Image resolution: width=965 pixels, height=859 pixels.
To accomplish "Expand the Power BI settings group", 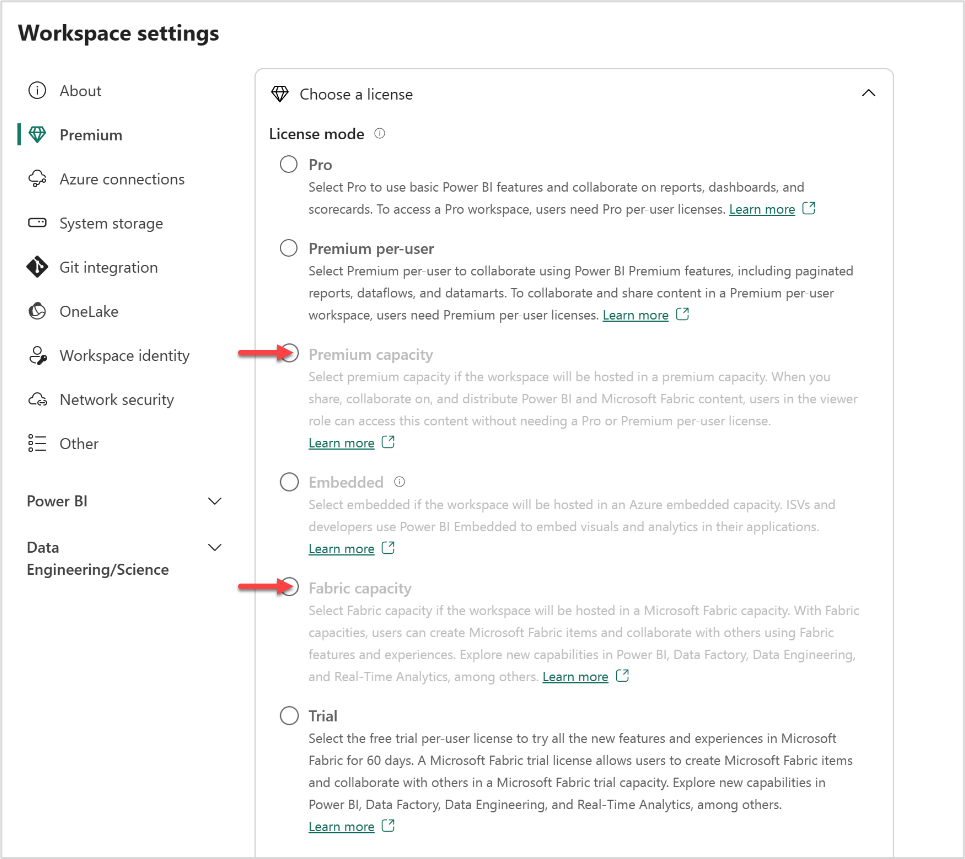I will [x=214, y=501].
